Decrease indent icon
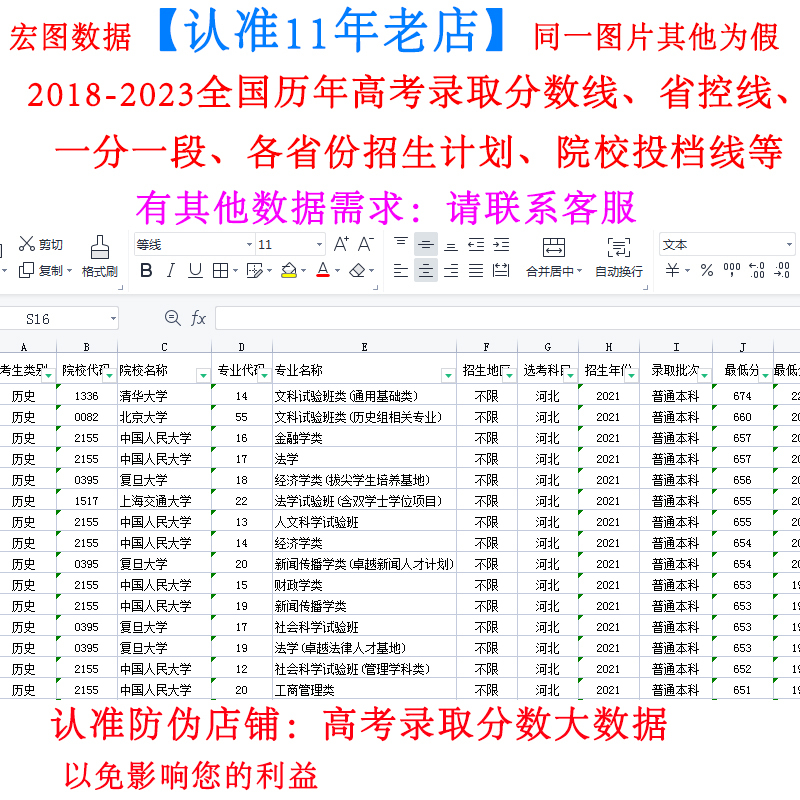The width and height of the screenshot is (800, 800). click(x=476, y=245)
